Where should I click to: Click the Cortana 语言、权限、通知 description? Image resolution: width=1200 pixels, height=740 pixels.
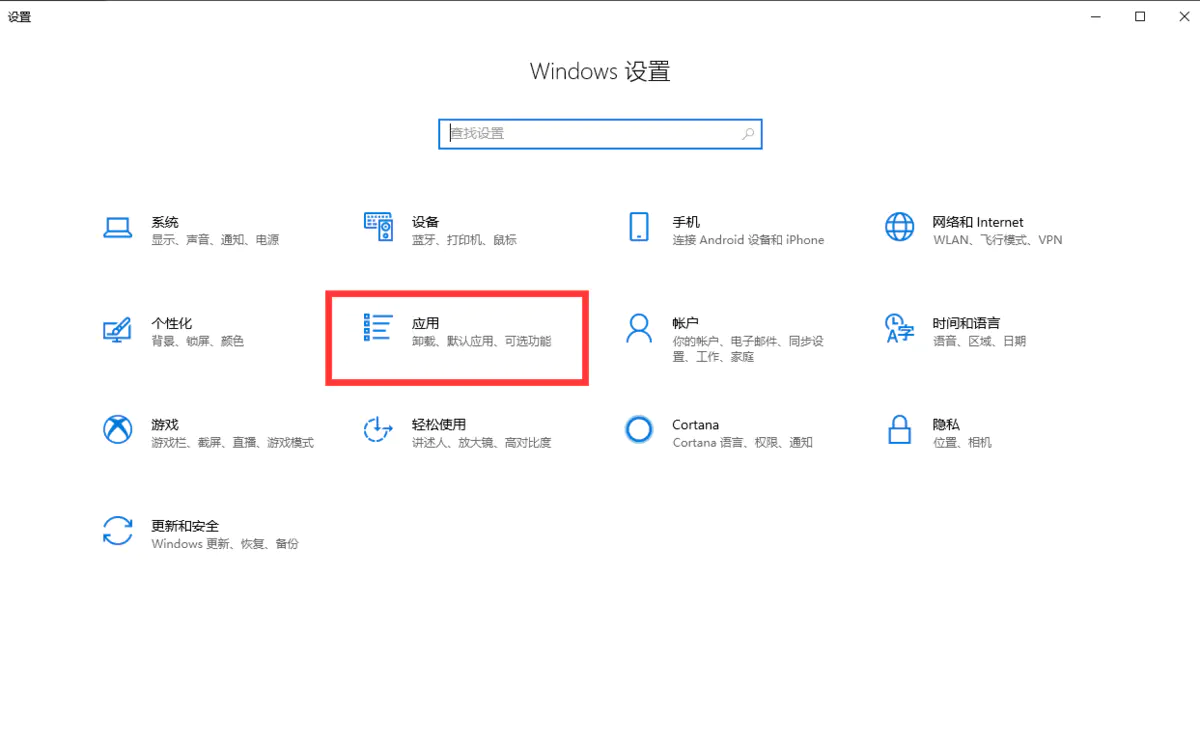click(x=742, y=442)
